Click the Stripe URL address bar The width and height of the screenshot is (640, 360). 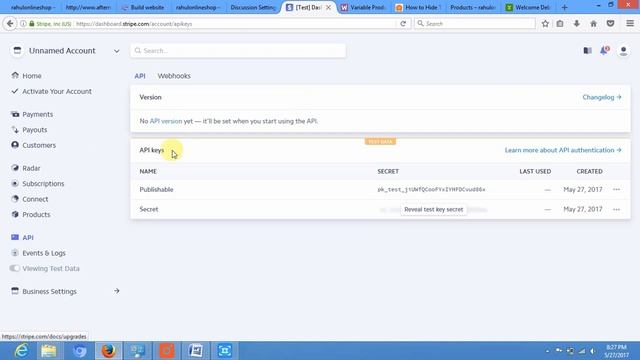(235, 24)
